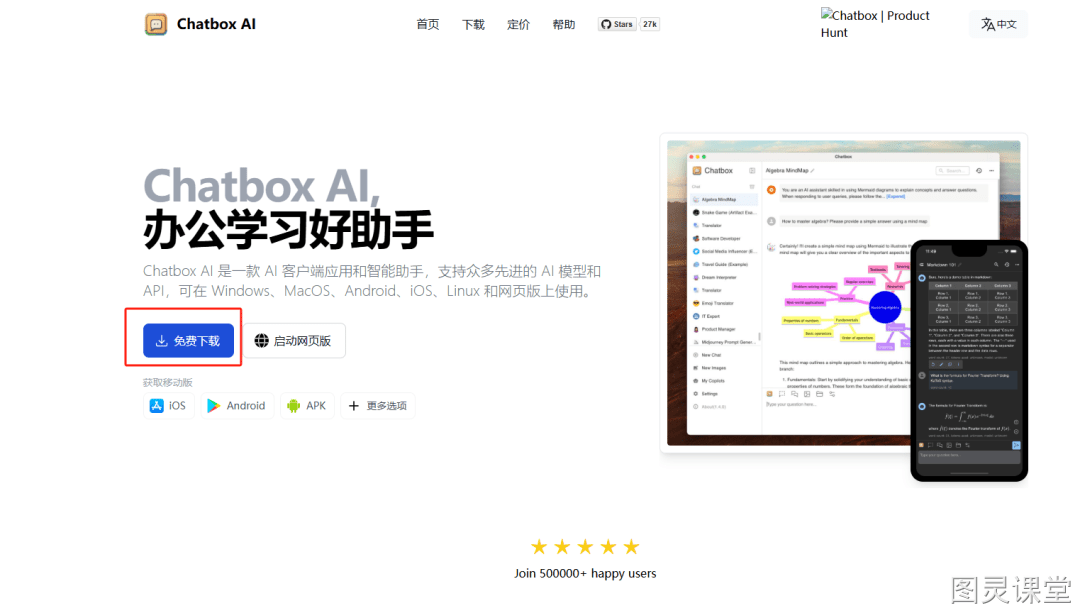The image size is (1080, 613).
Task: Click the Android Google Play button
Action: tap(237, 406)
